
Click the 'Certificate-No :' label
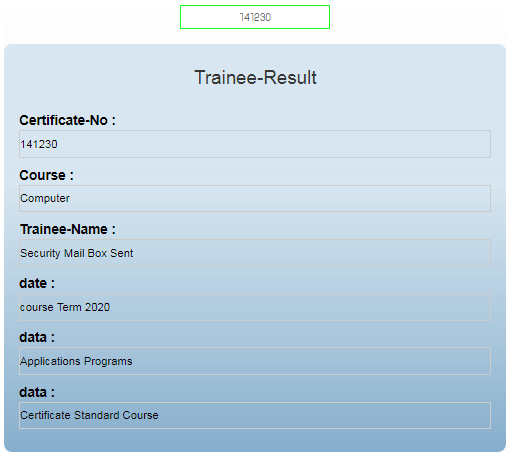tap(67, 120)
